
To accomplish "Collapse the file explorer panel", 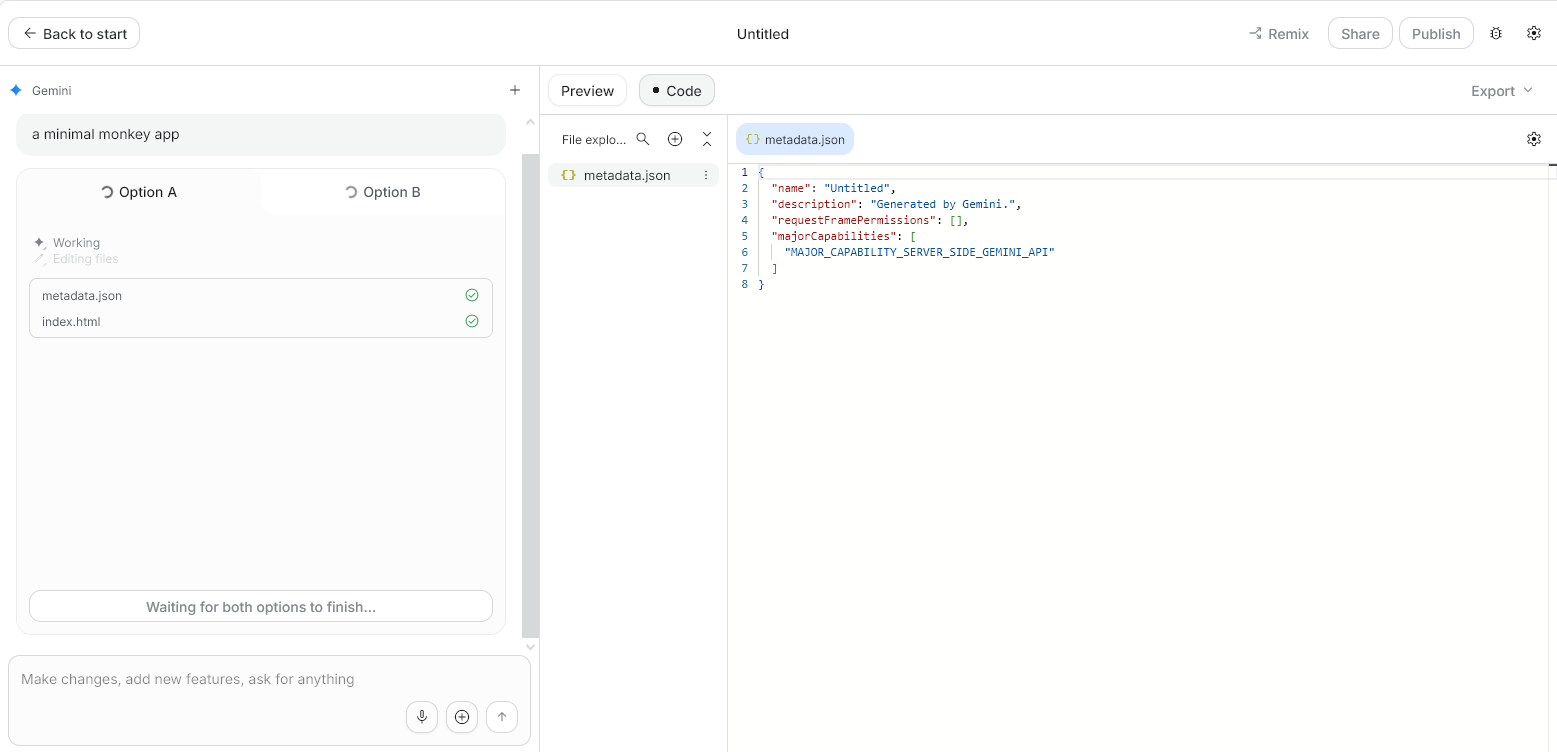I will click(x=707, y=139).
